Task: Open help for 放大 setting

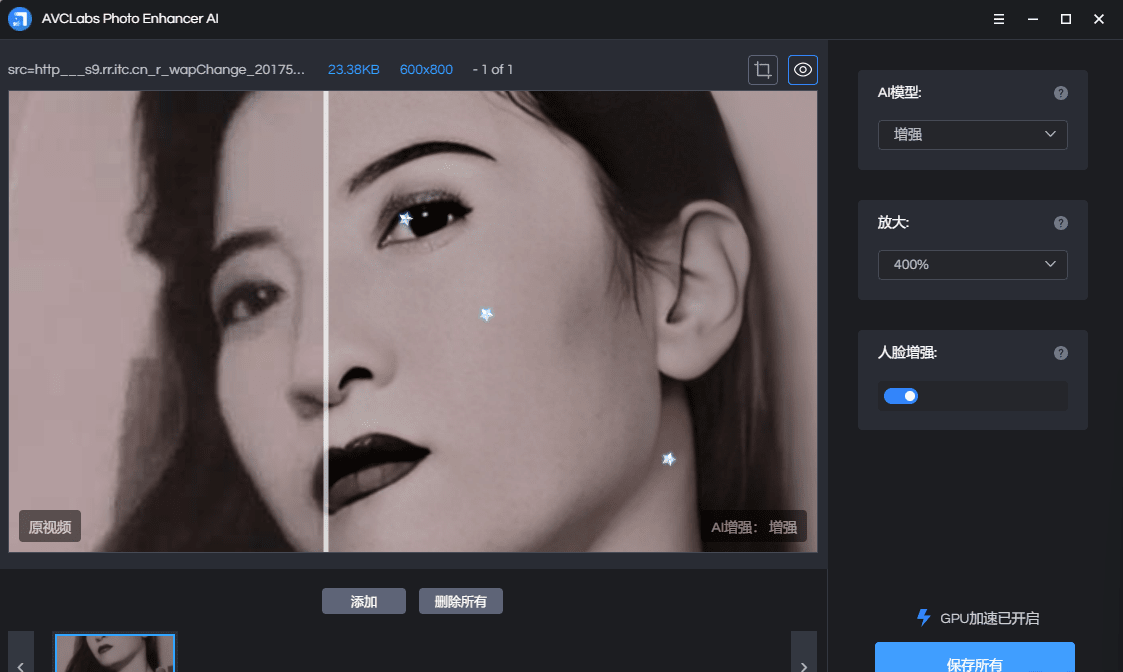Action: click(x=1061, y=223)
